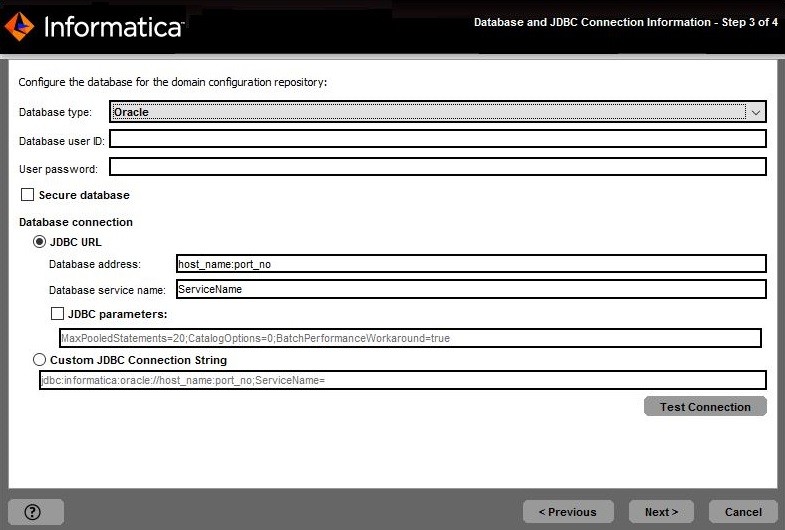Screen dimensions: 785x530
Task: Click the 'Database service name:' label
Action: point(107,290)
